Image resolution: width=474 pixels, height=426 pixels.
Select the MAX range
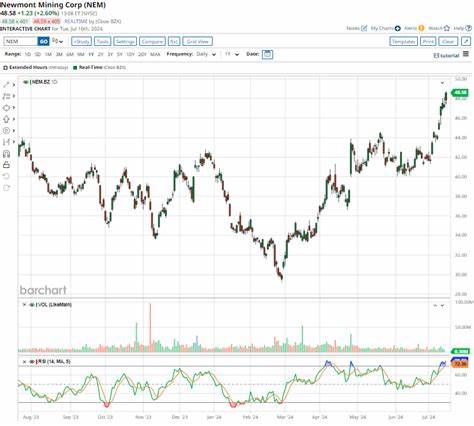[155, 54]
